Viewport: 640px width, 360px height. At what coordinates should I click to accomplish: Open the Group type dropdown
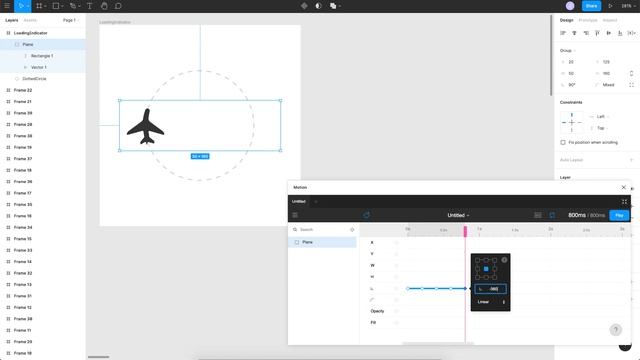point(568,51)
